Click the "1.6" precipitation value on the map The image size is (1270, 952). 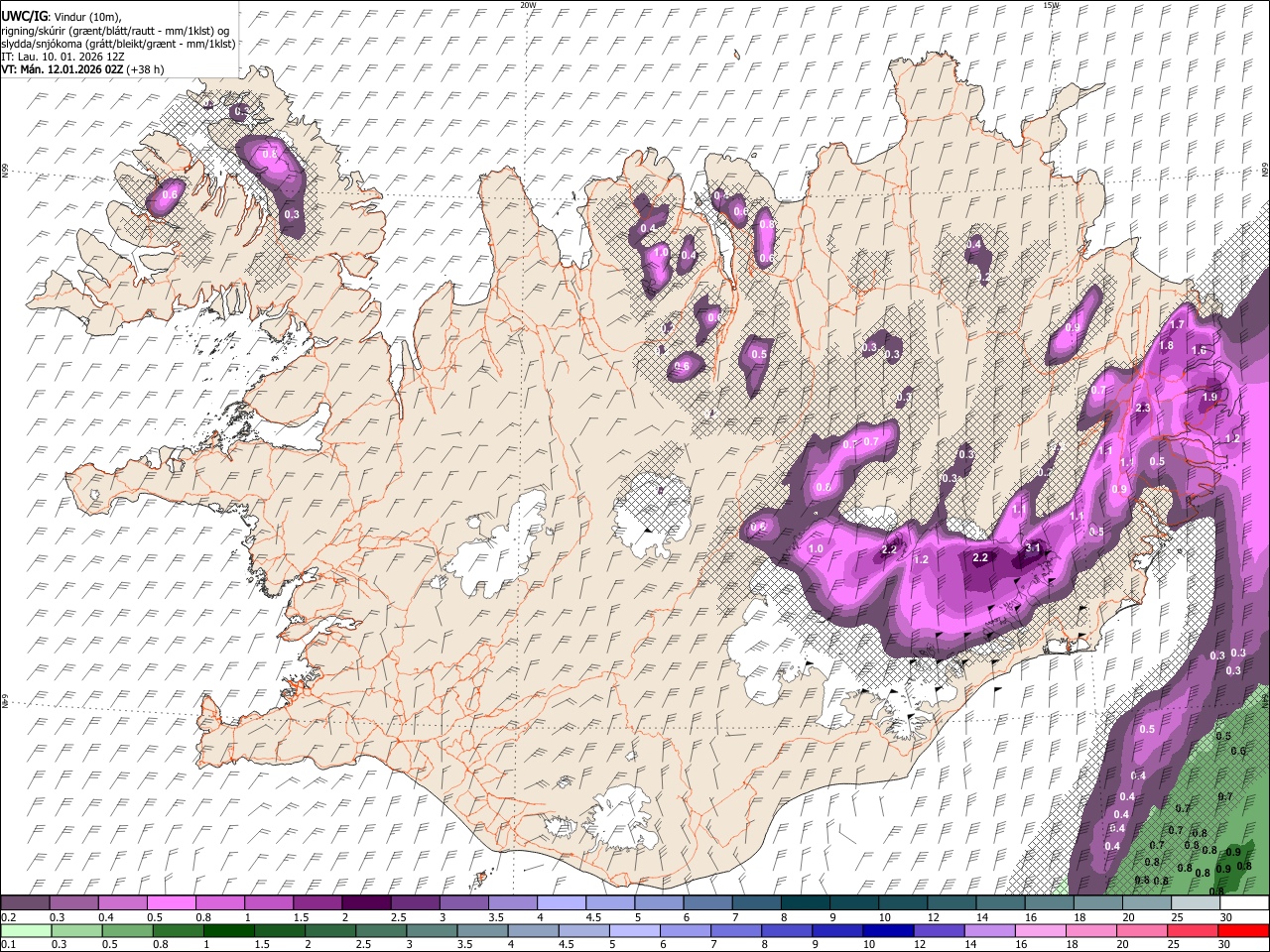click(1199, 350)
